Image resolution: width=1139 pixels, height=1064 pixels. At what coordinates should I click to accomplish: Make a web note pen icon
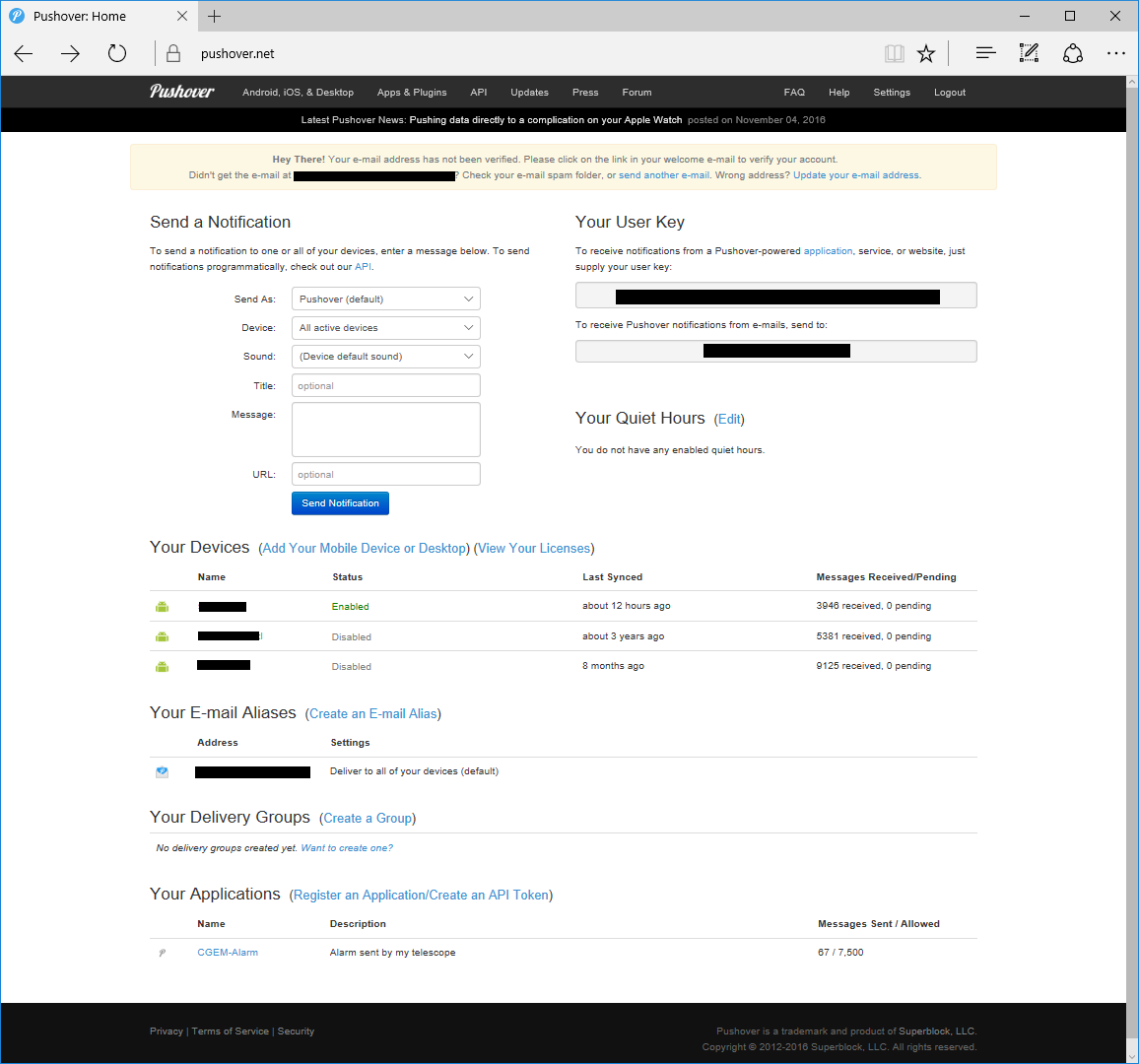click(x=1030, y=53)
